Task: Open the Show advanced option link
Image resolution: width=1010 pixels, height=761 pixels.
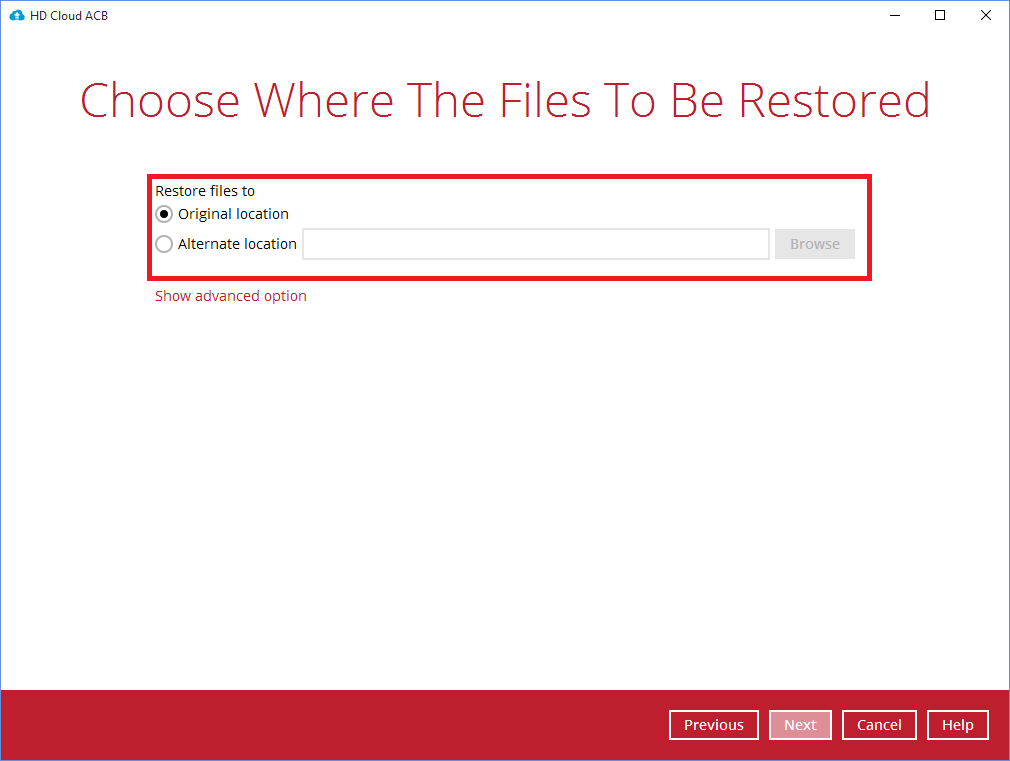Action: (x=231, y=296)
